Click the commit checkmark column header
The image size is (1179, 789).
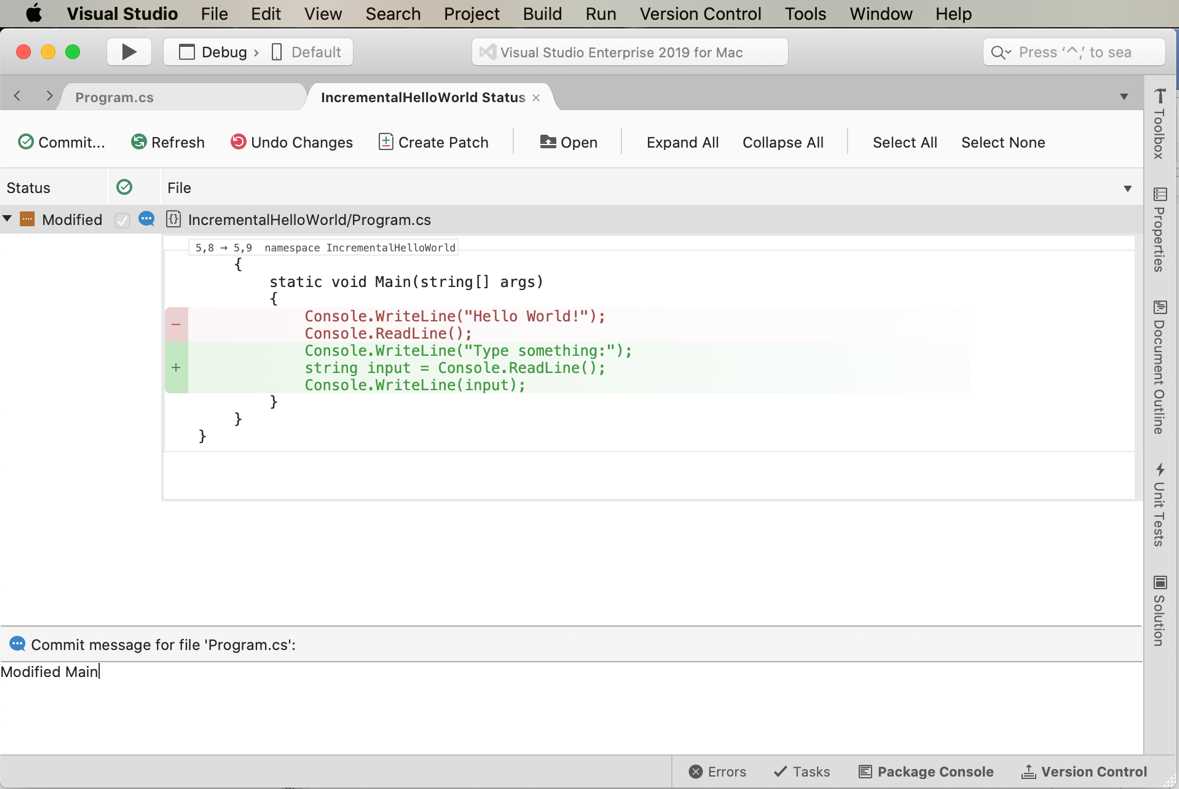[x=124, y=187]
